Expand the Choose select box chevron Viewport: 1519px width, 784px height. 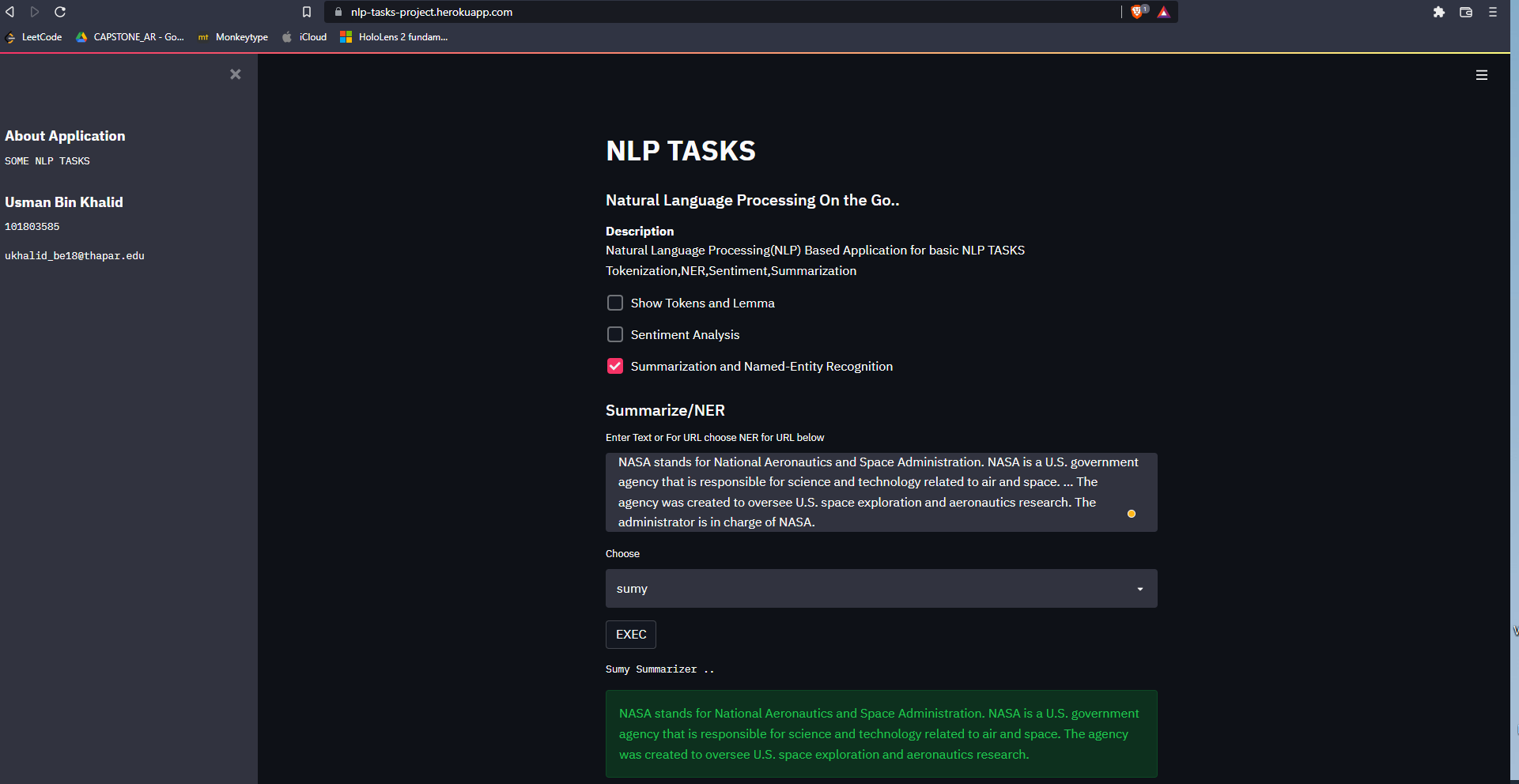point(1139,588)
